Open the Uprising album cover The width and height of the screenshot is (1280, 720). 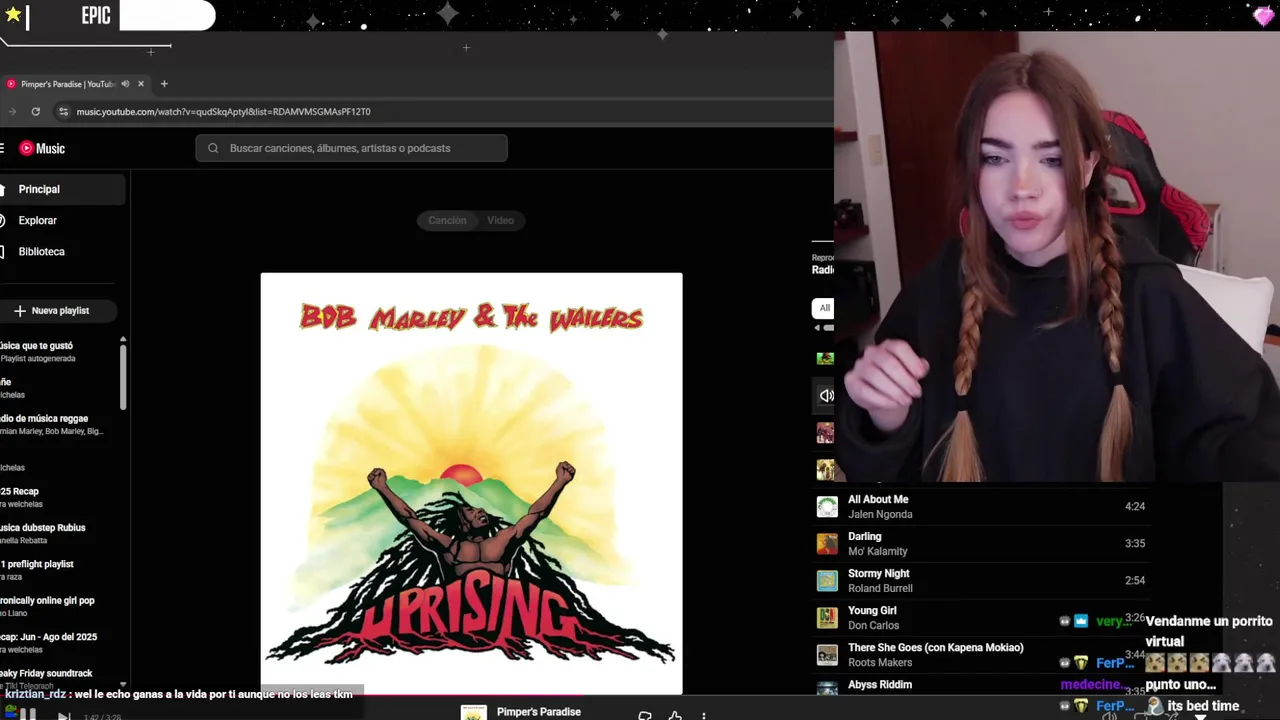pos(471,483)
